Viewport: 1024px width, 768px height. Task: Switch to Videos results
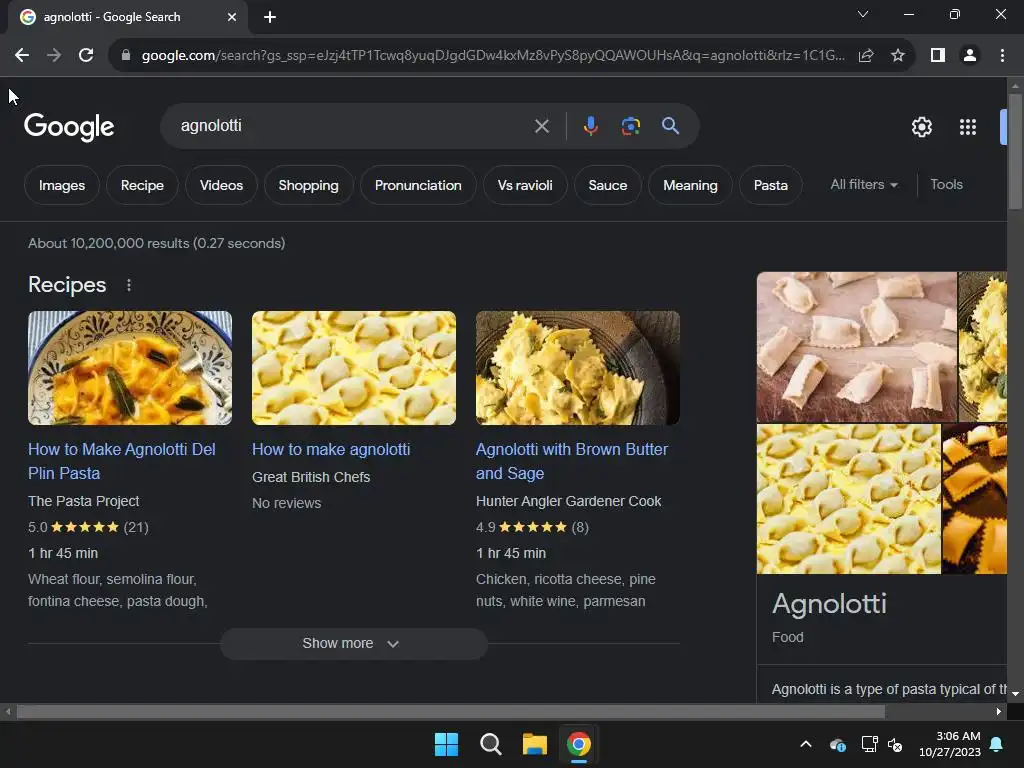(221, 185)
